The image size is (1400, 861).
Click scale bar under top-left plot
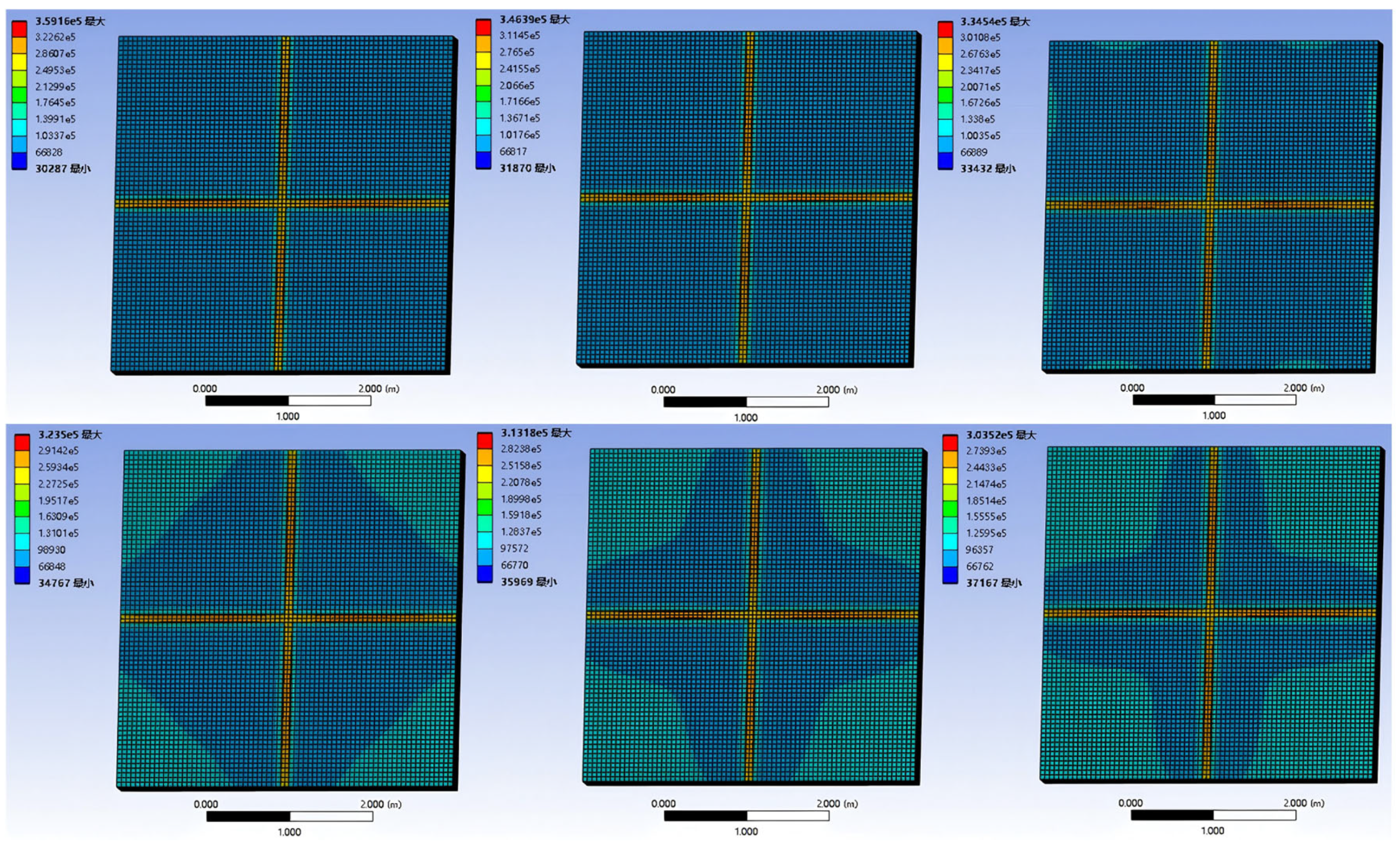coord(288,401)
